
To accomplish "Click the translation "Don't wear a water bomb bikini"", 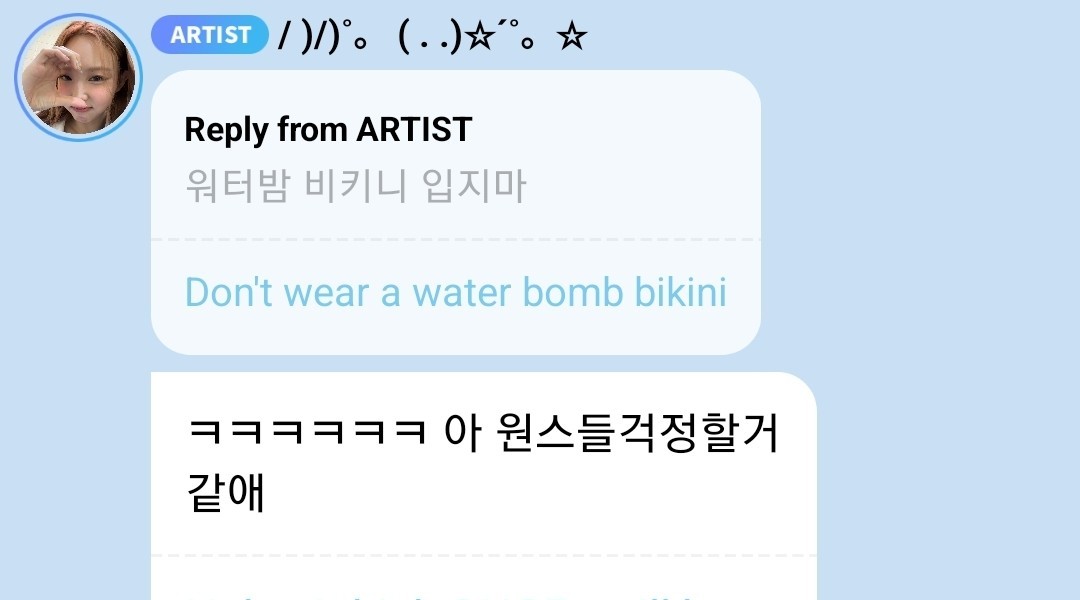I will (x=455, y=292).
